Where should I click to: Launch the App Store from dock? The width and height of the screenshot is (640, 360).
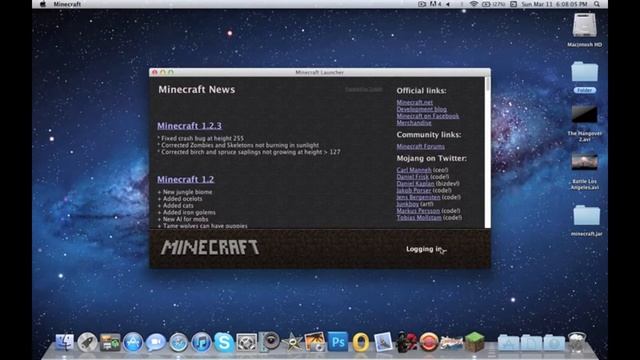point(133,342)
